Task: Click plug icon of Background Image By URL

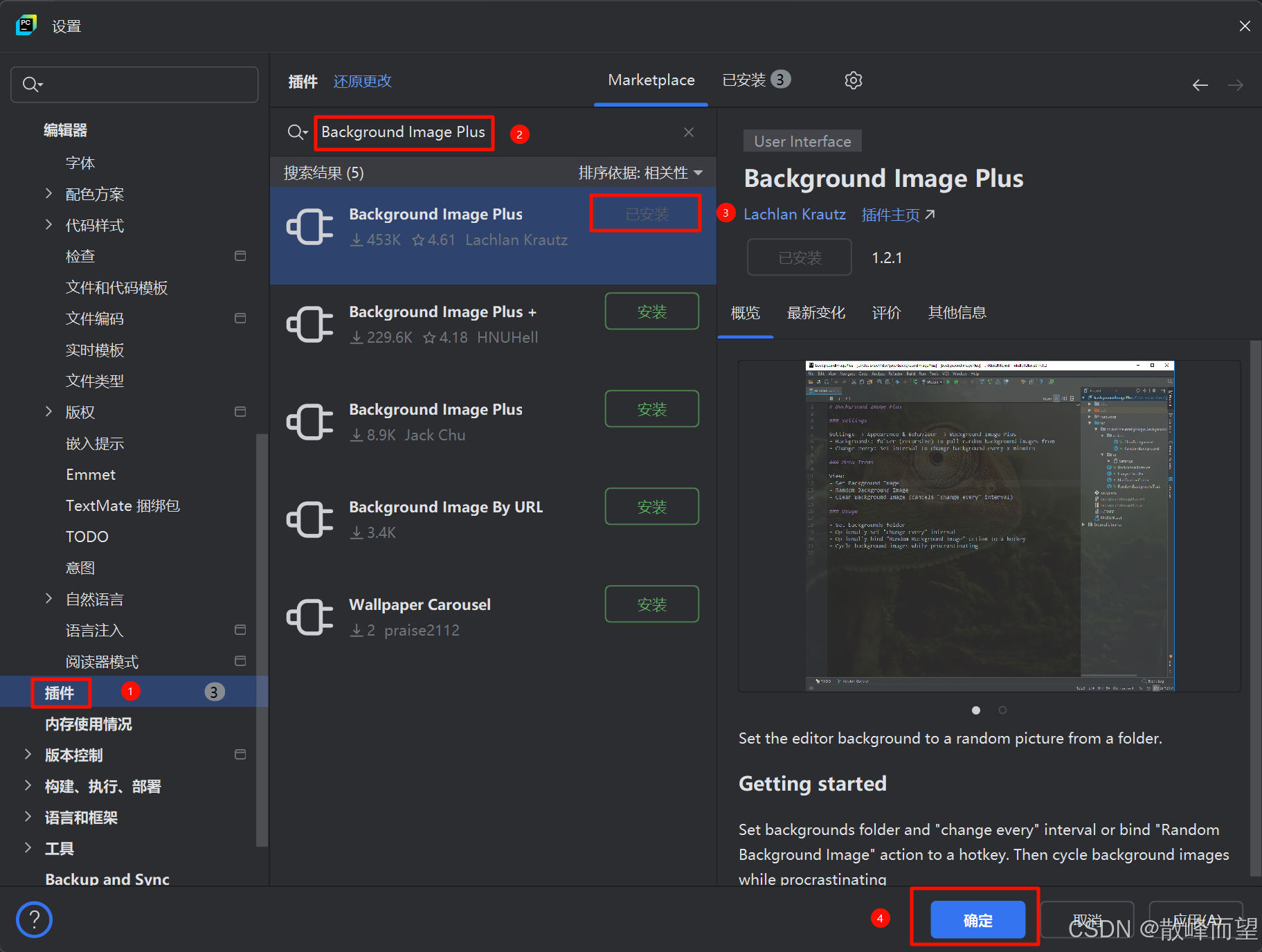Action: (310, 519)
